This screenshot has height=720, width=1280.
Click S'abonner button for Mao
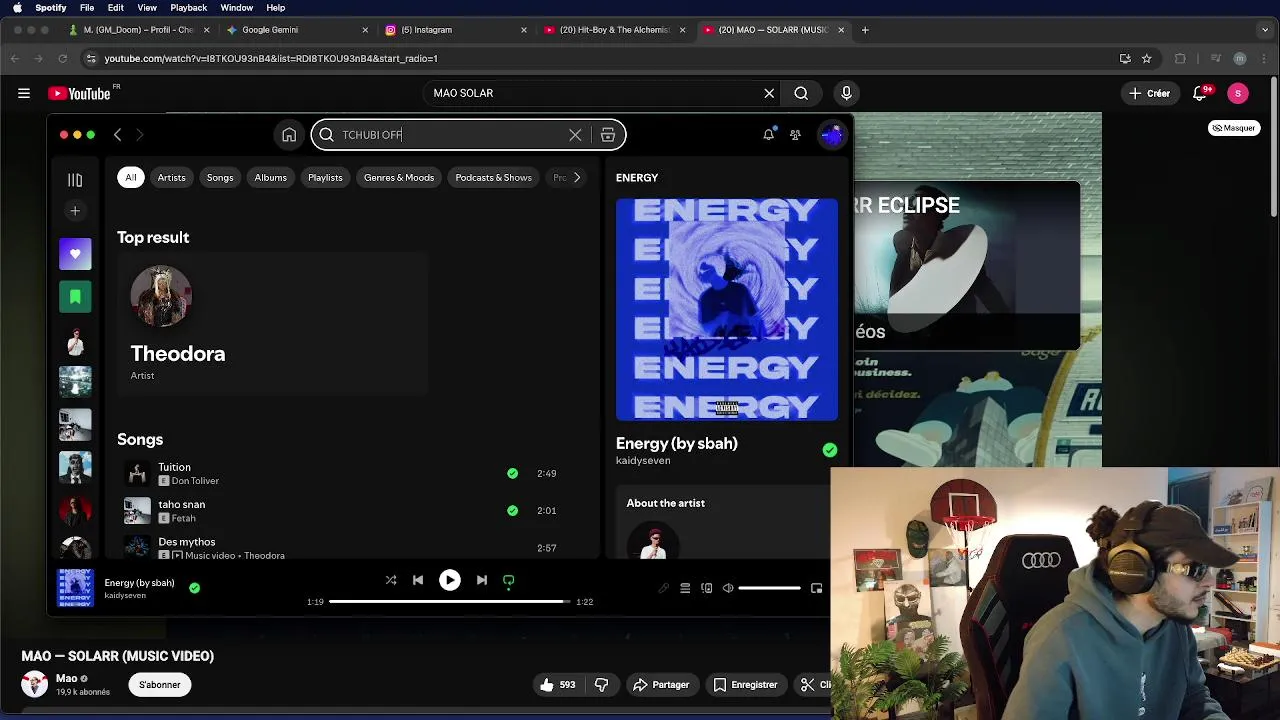click(160, 685)
